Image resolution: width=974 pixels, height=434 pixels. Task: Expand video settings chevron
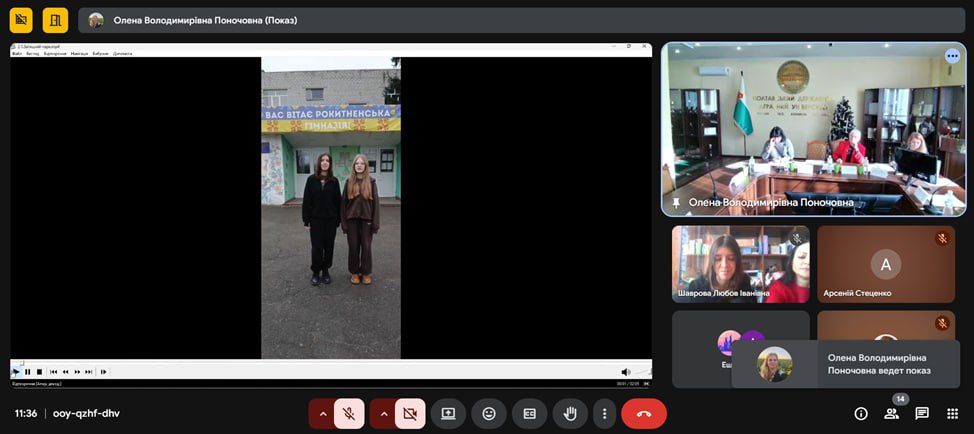pyautogui.click(x=384, y=413)
